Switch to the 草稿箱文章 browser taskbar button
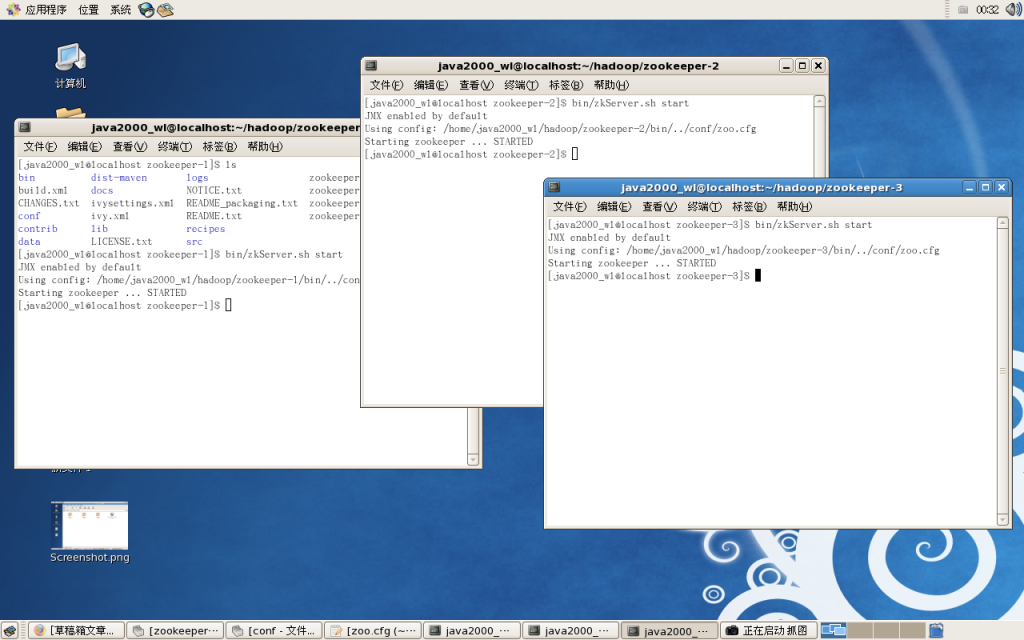Image resolution: width=1024 pixels, height=640 pixels. pyautogui.click(x=75, y=630)
